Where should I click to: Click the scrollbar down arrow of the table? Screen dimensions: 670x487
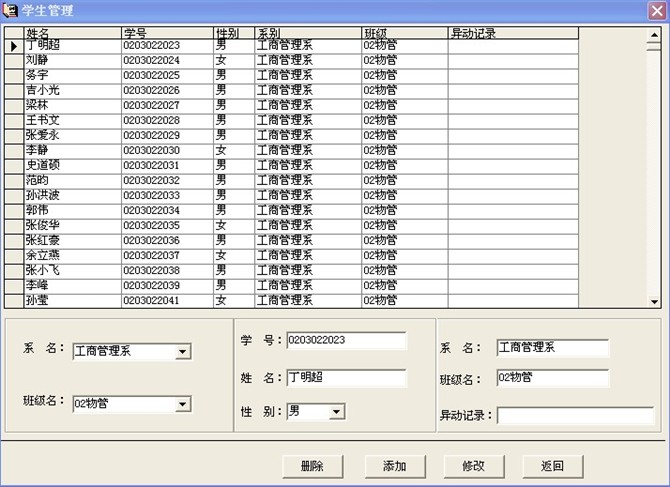coord(654,302)
